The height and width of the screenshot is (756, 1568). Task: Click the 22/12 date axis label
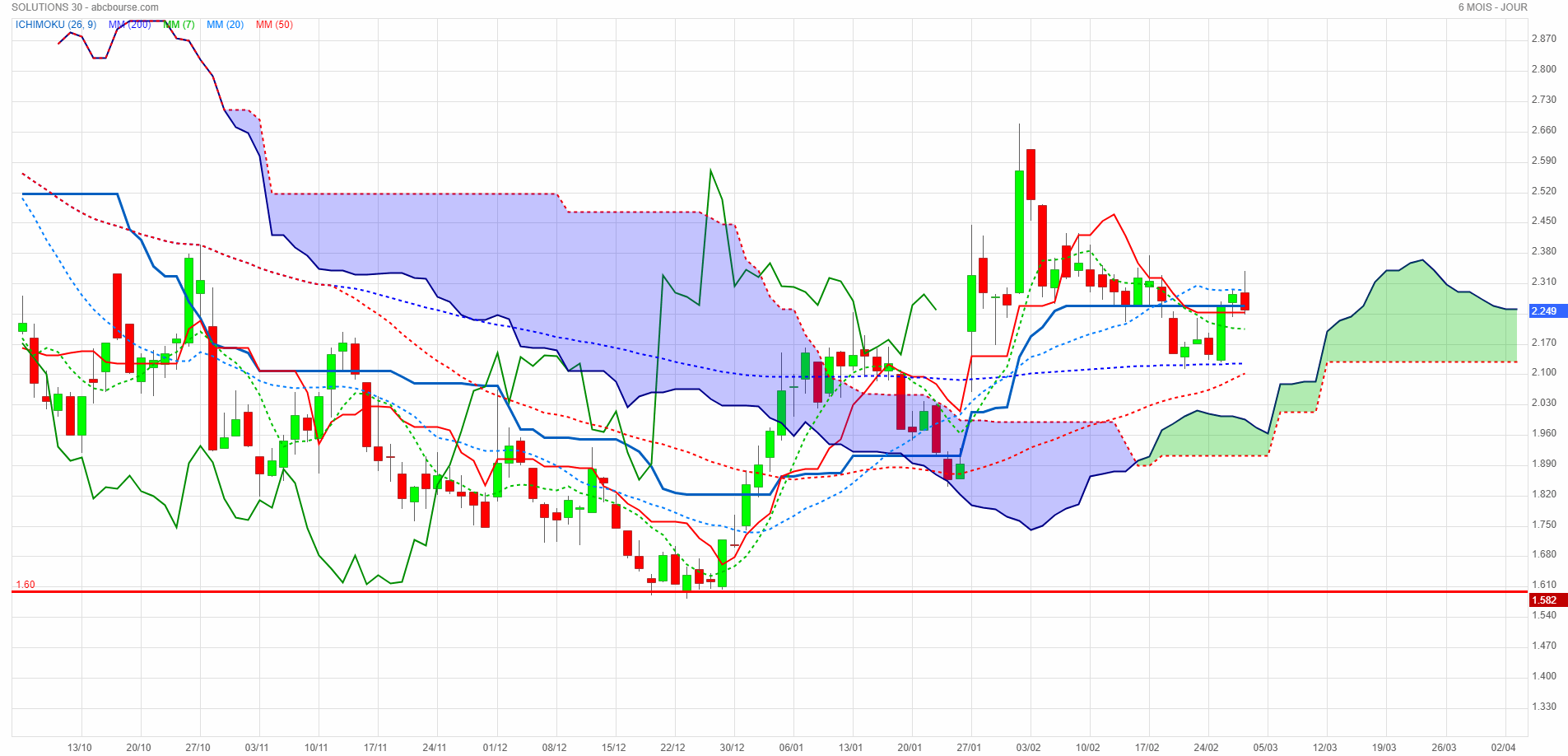point(673,748)
